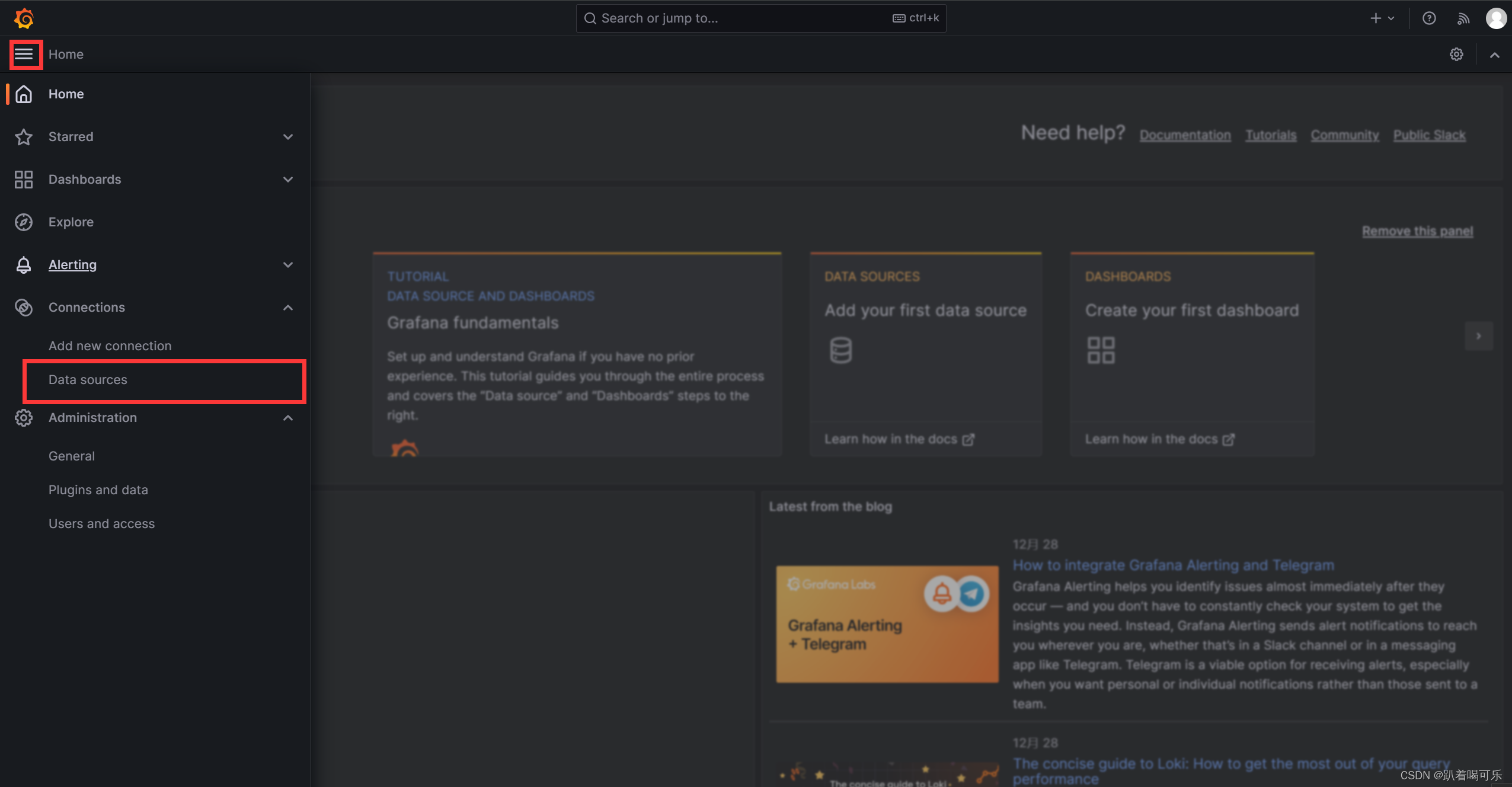Screen dimensions: 1512x787
Task: Open Learn how in the docs under data sources
Action: pyautogui.click(x=899, y=439)
